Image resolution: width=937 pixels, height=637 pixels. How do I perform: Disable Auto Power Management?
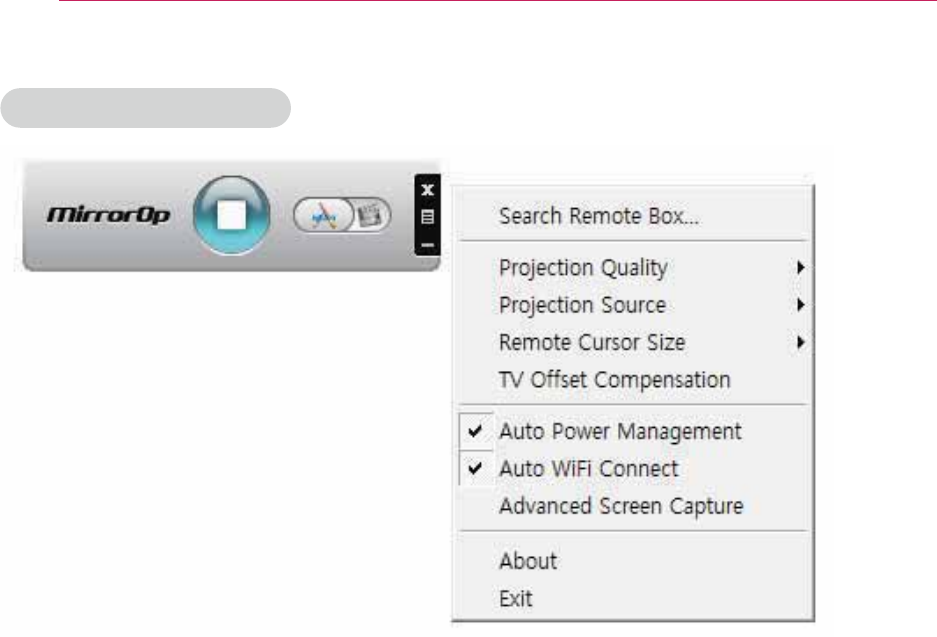click(620, 432)
